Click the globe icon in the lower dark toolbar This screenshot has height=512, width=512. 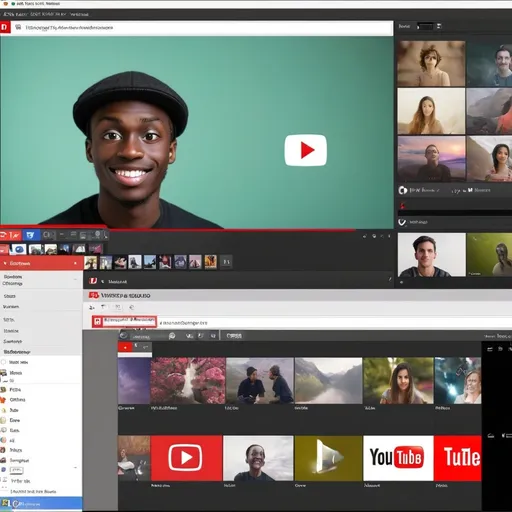tap(123, 336)
